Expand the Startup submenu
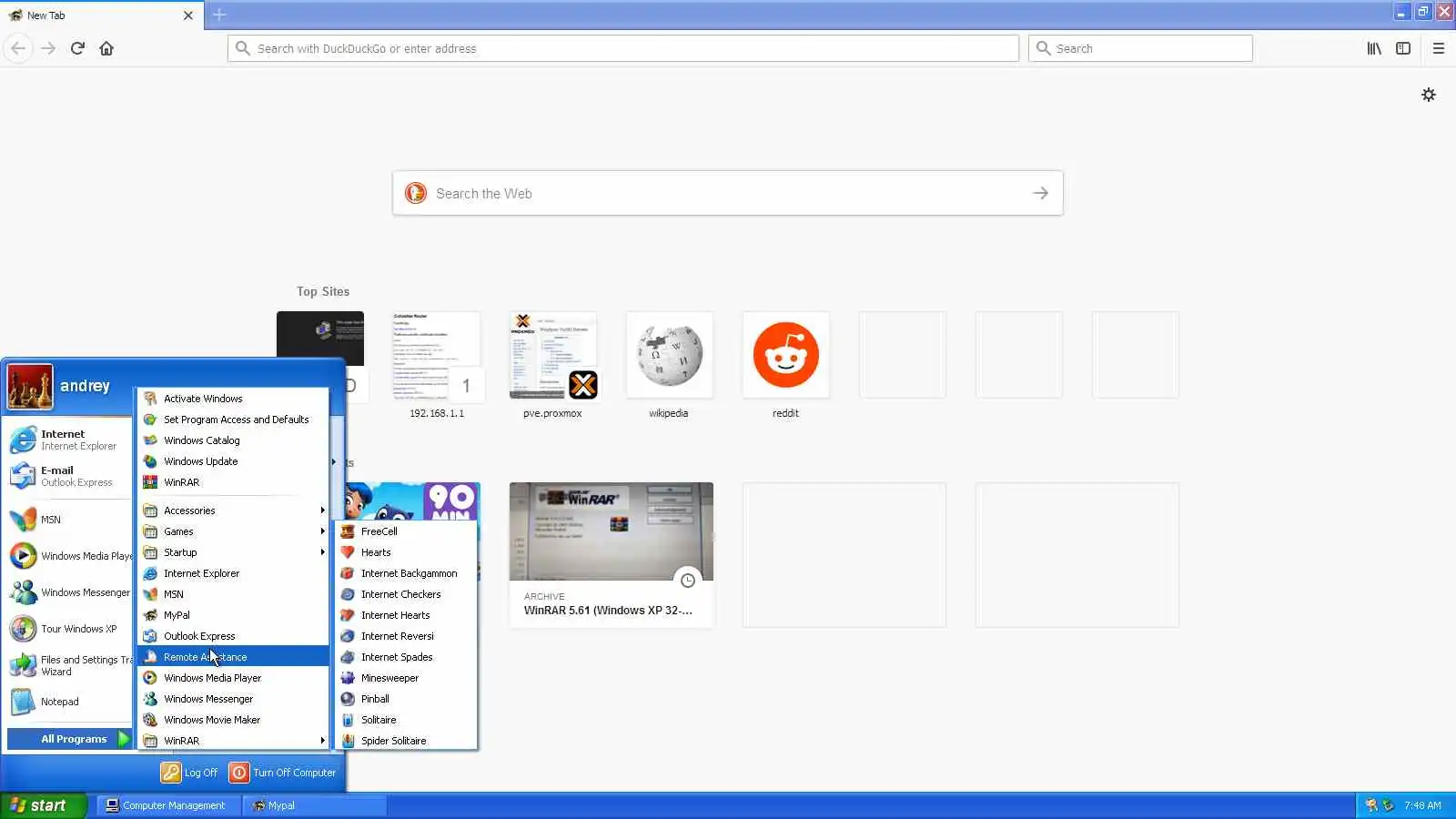This screenshot has height=819, width=1456. click(x=233, y=552)
